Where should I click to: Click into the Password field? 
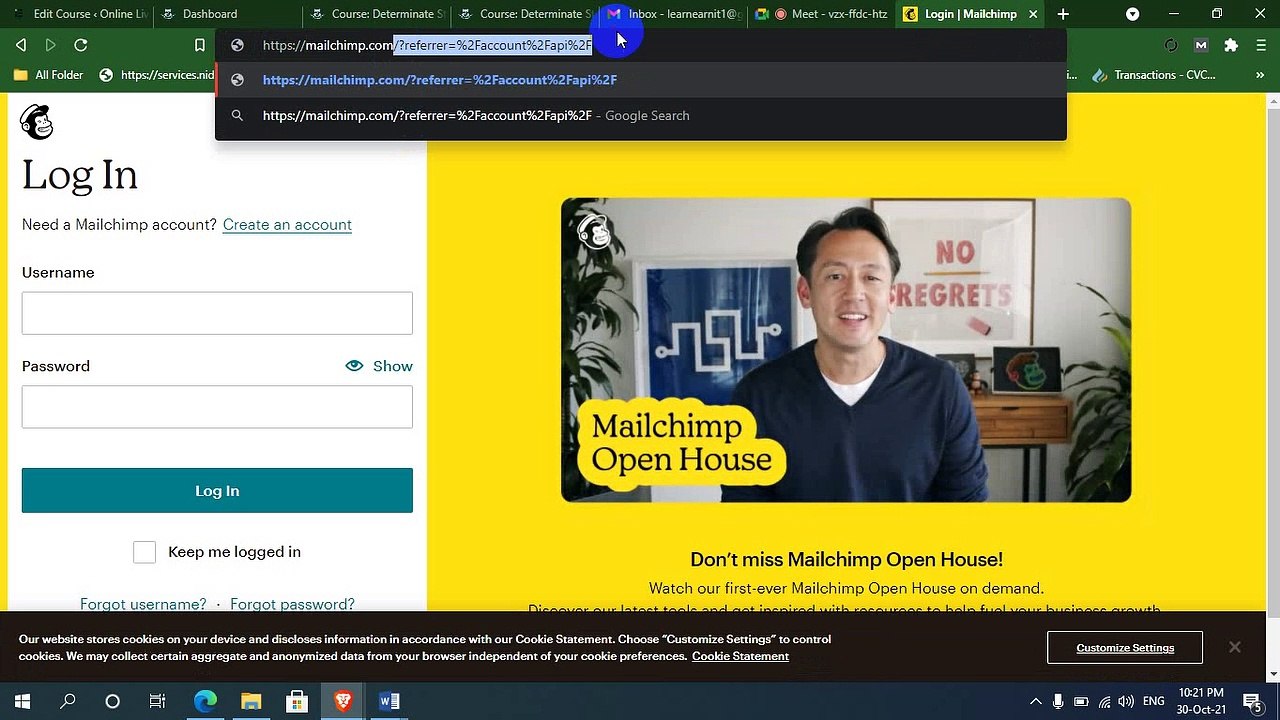(217, 407)
